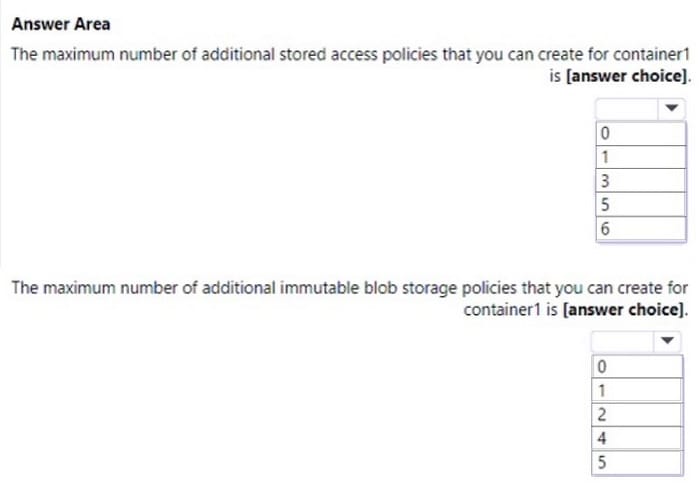Pick 5 in the immutable blob policies list
700x495 pixels.
click(x=637, y=462)
